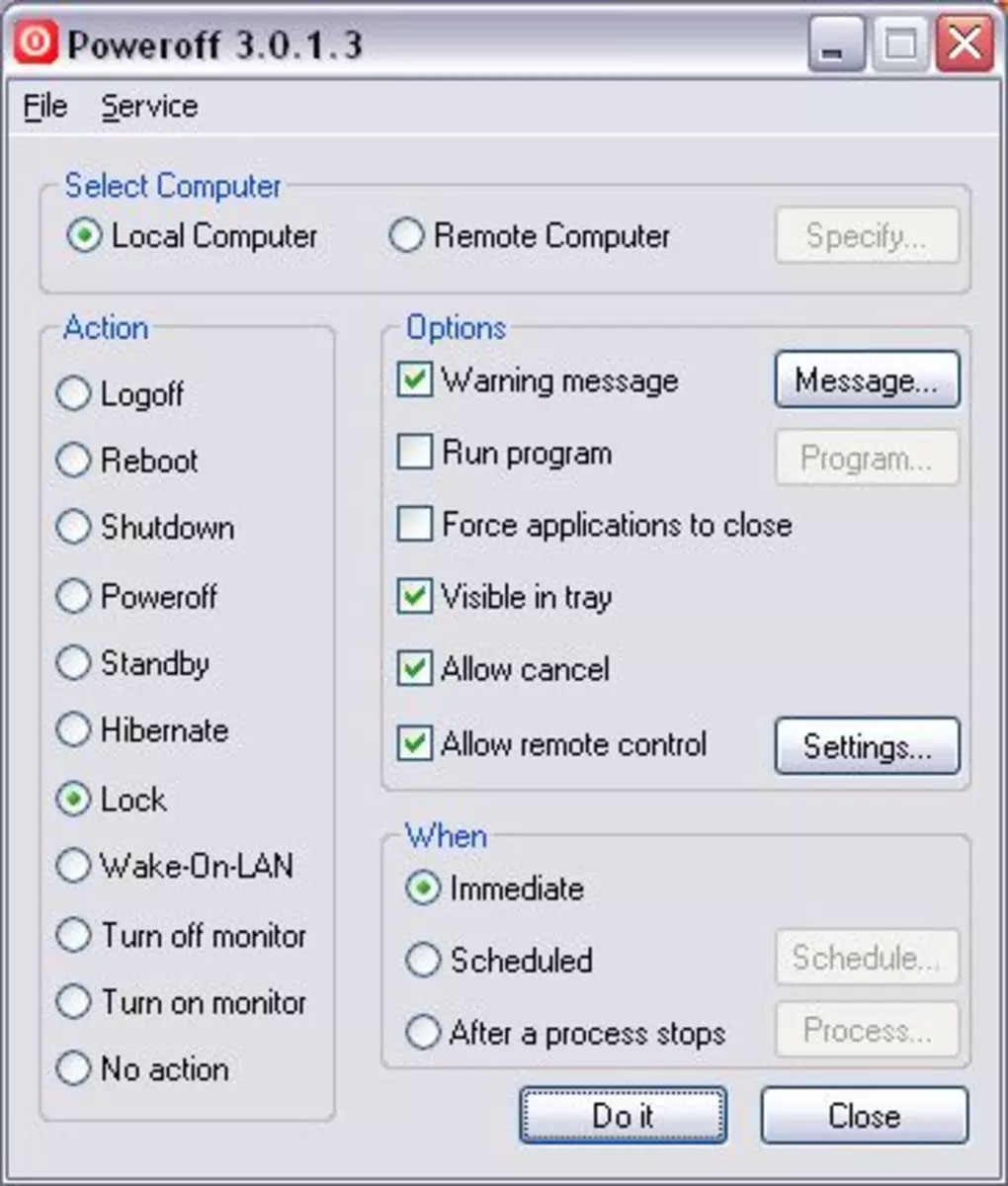1008x1186 pixels.
Task: Choose the Reboot action
Action: click(73, 461)
